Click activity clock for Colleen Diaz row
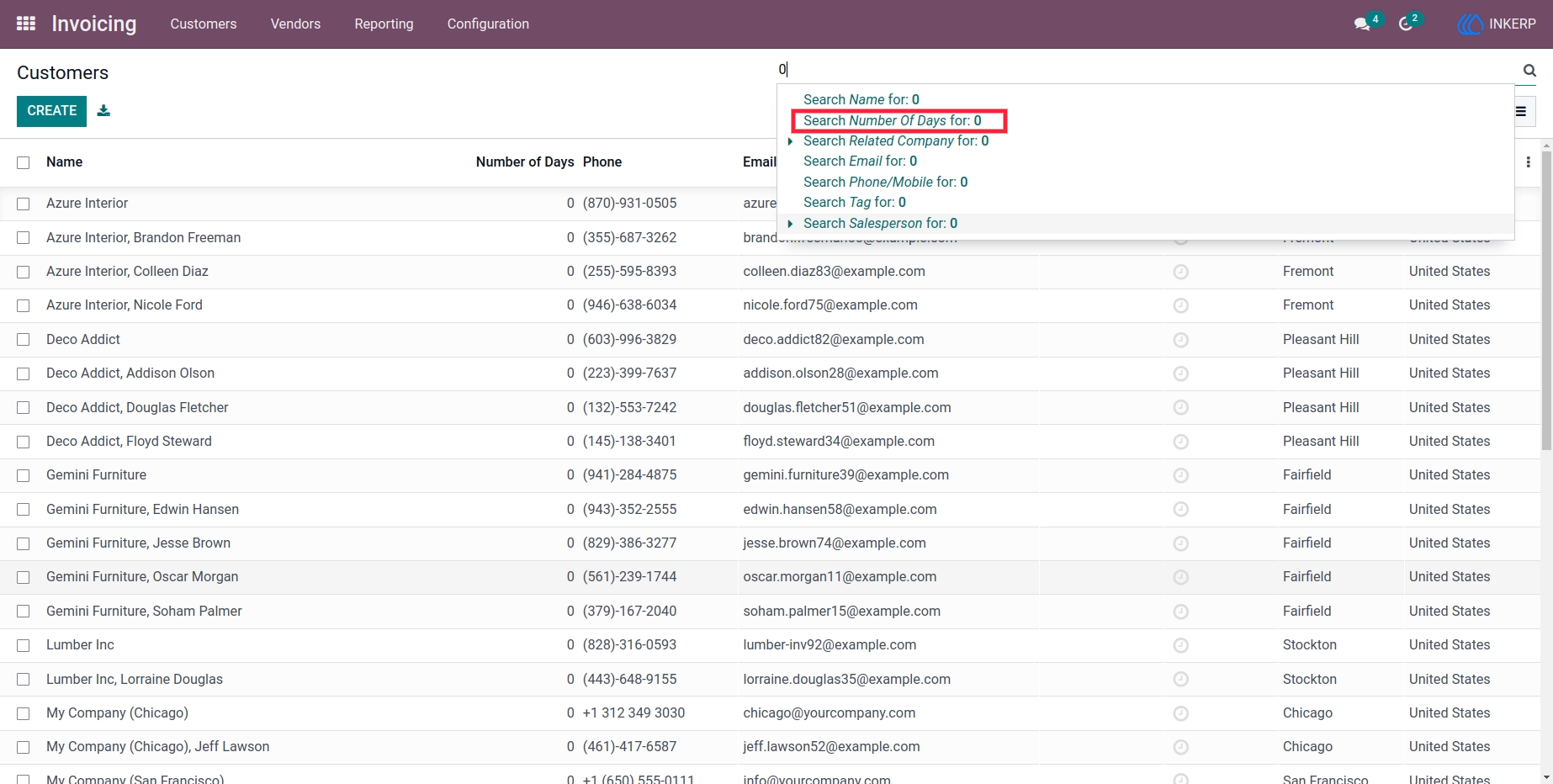1553x784 pixels. tap(1181, 272)
